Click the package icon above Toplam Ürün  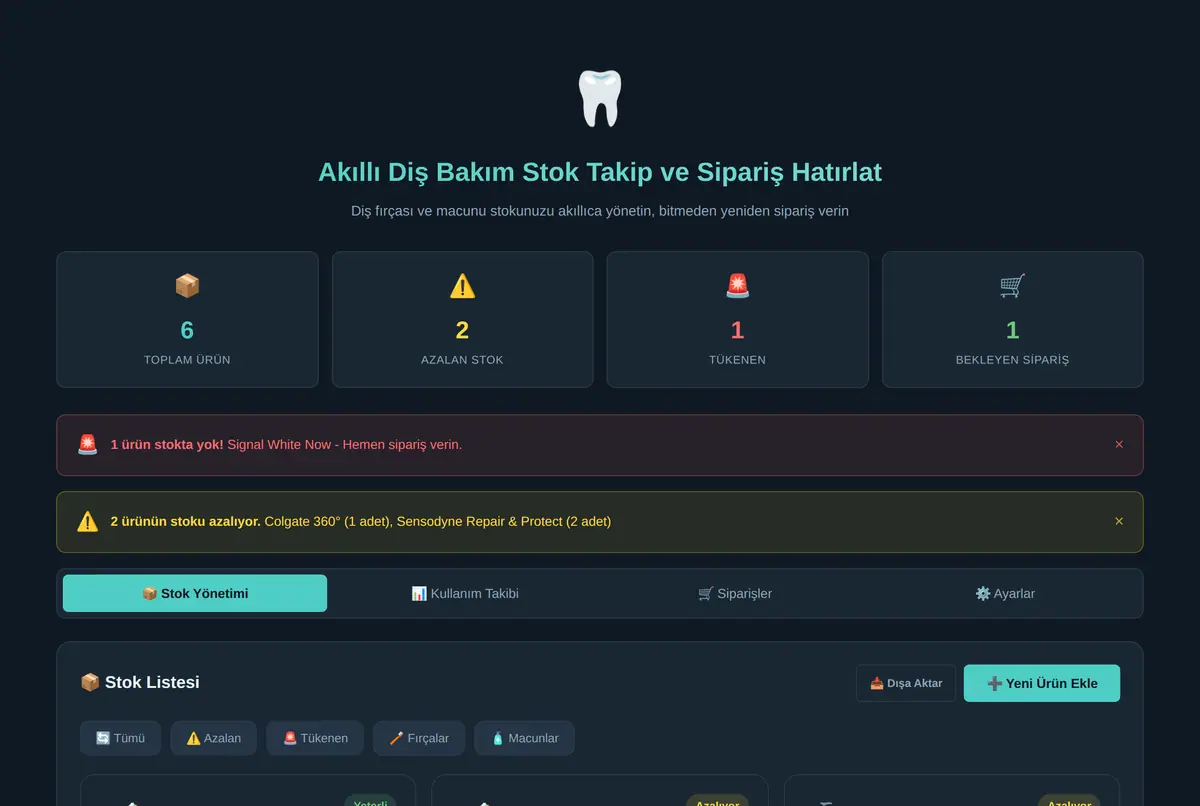[x=187, y=286]
